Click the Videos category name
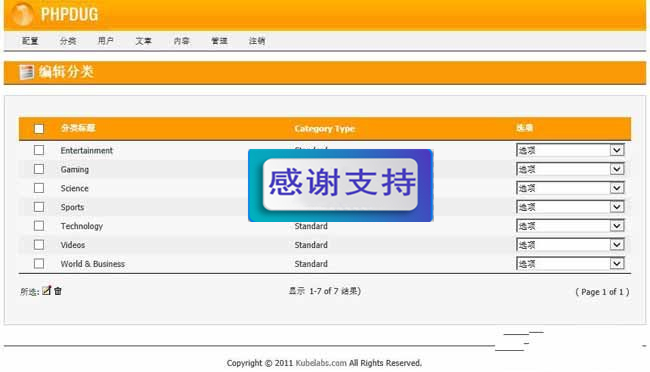 click(x=73, y=245)
